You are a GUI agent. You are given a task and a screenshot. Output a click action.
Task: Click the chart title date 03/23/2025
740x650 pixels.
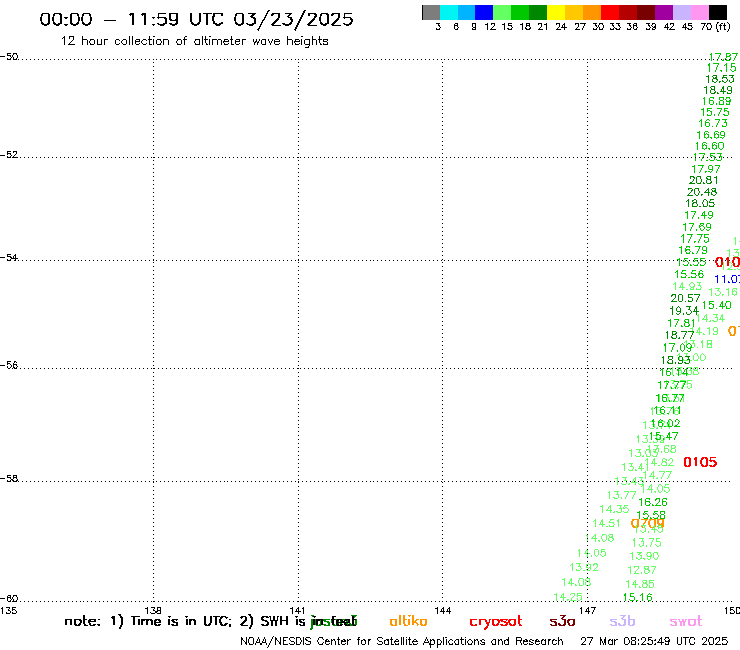[293, 19]
